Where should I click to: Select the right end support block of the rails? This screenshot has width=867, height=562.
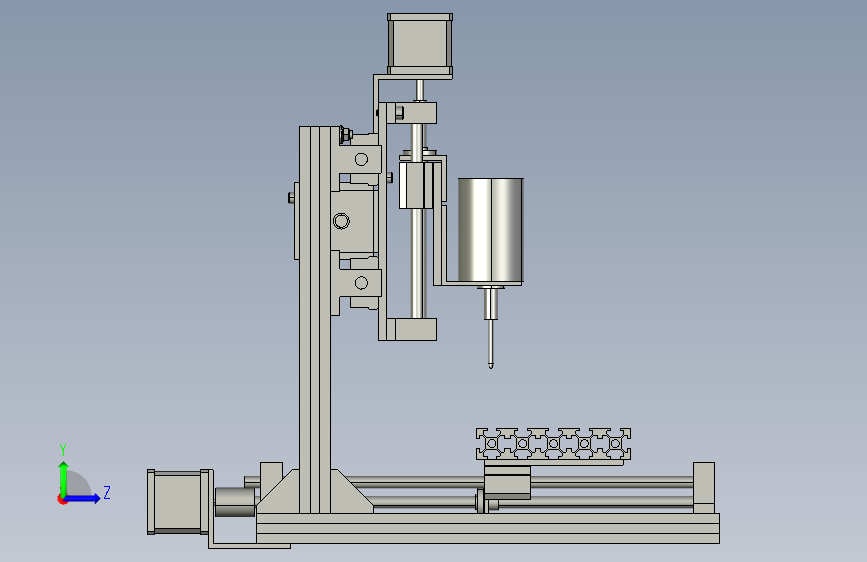click(x=703, y=487)
